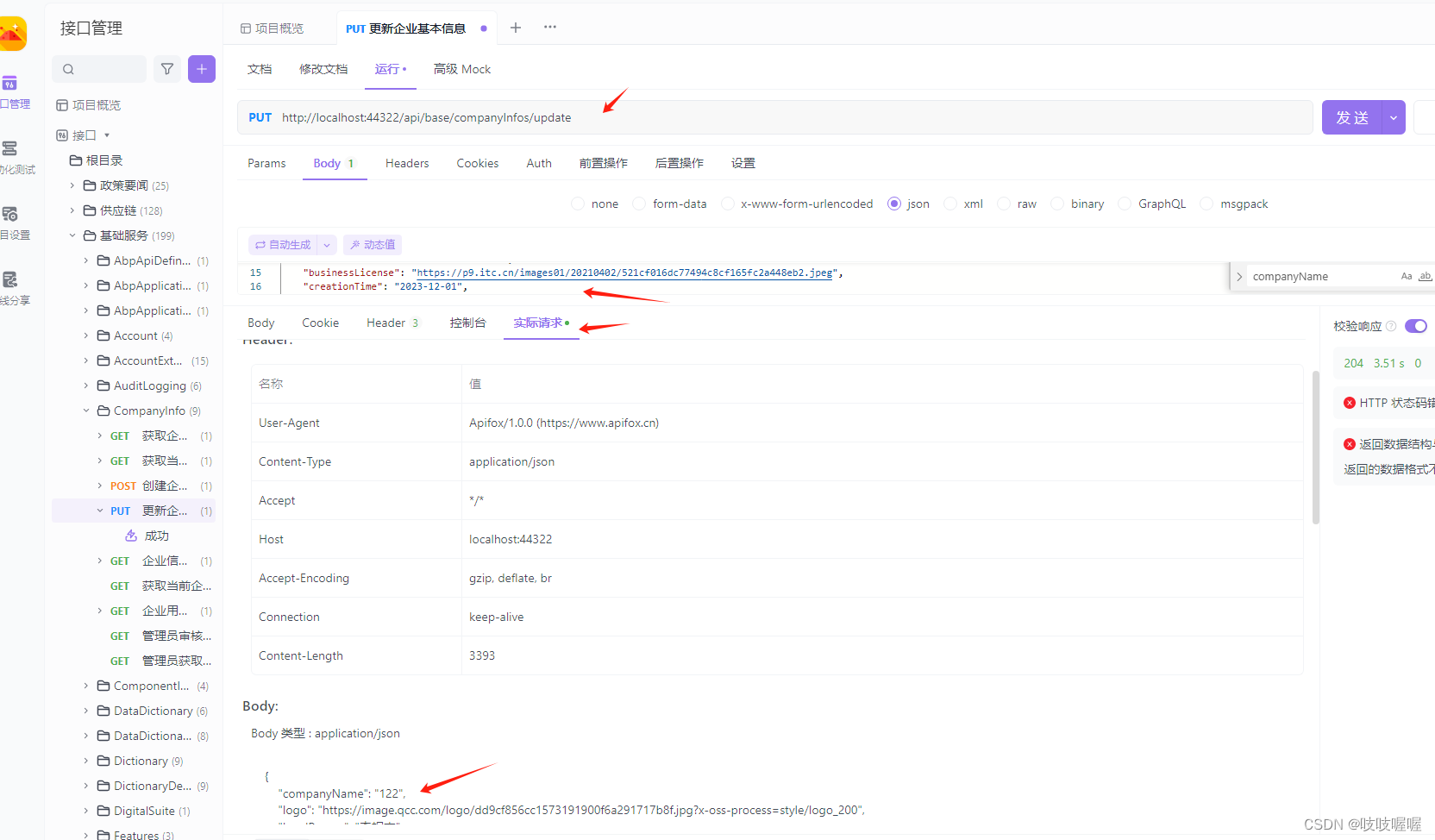Collapse the CompanyInfo folder

[x=85, y=411]
